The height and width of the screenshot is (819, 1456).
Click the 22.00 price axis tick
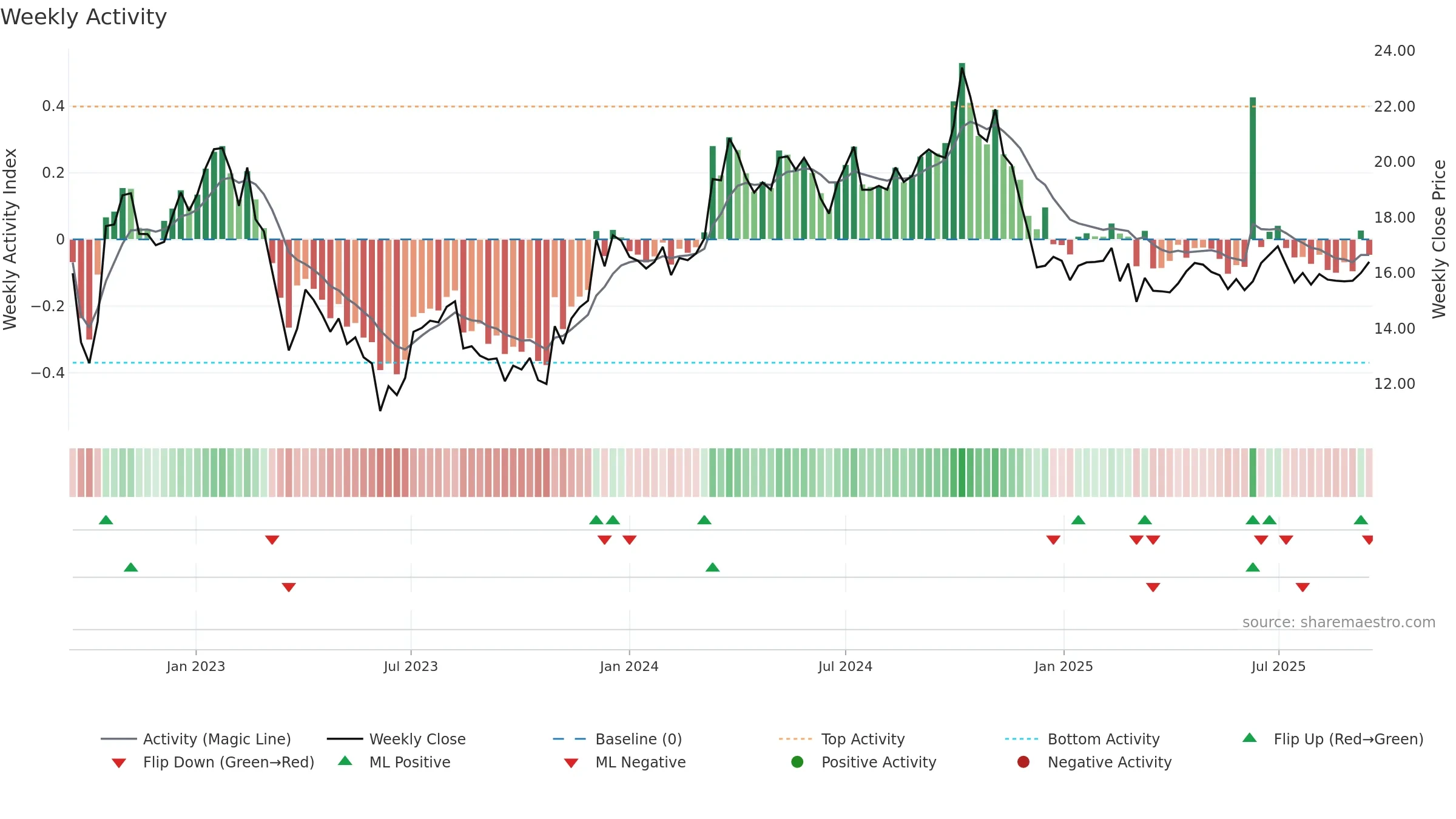1395,106
